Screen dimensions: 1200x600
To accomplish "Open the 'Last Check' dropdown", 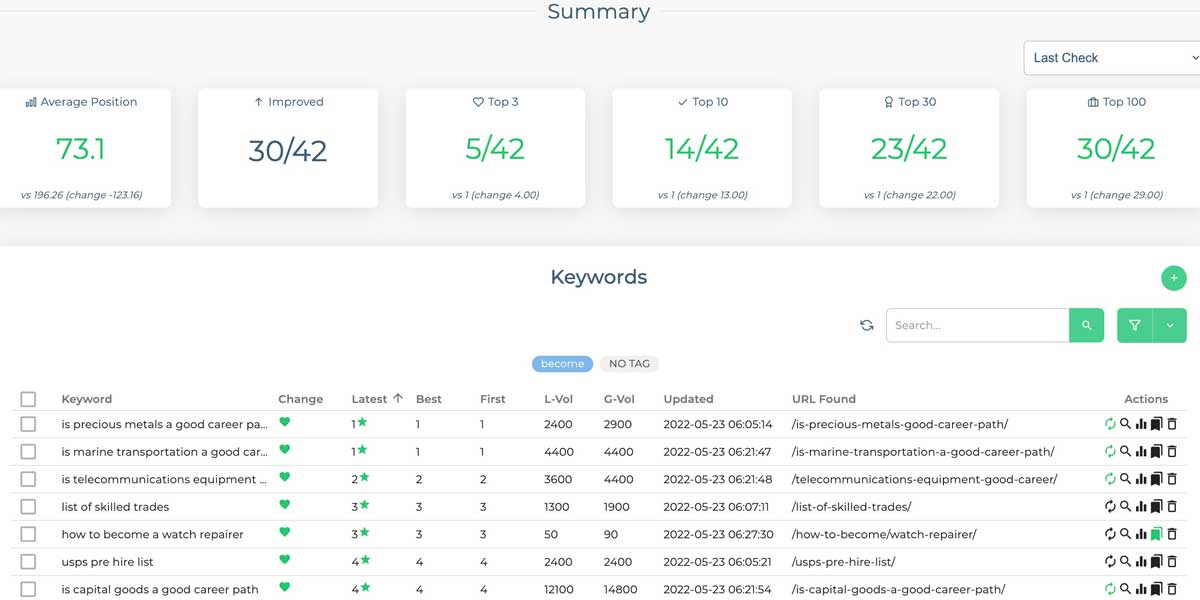I will tap(1112, 58).
